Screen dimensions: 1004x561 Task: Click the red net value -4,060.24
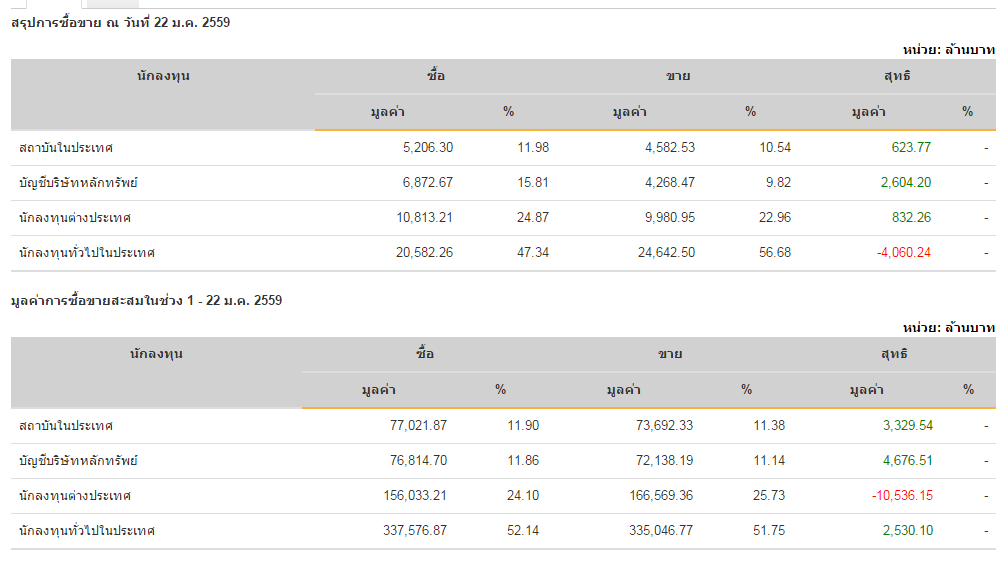[904, 253]
